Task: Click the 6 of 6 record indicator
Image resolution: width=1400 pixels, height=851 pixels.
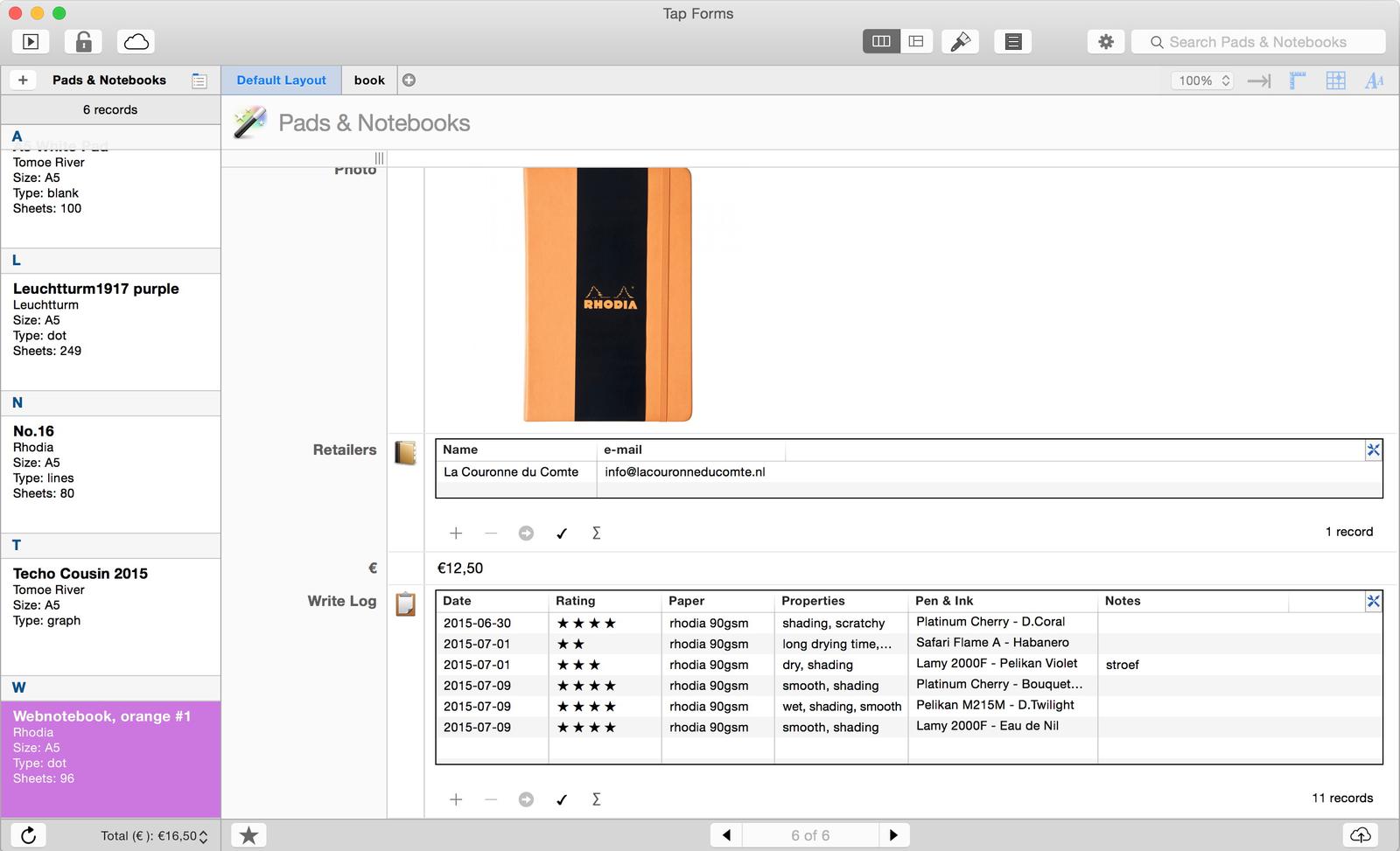Action: pyautogui.click(x=810, y=835)
